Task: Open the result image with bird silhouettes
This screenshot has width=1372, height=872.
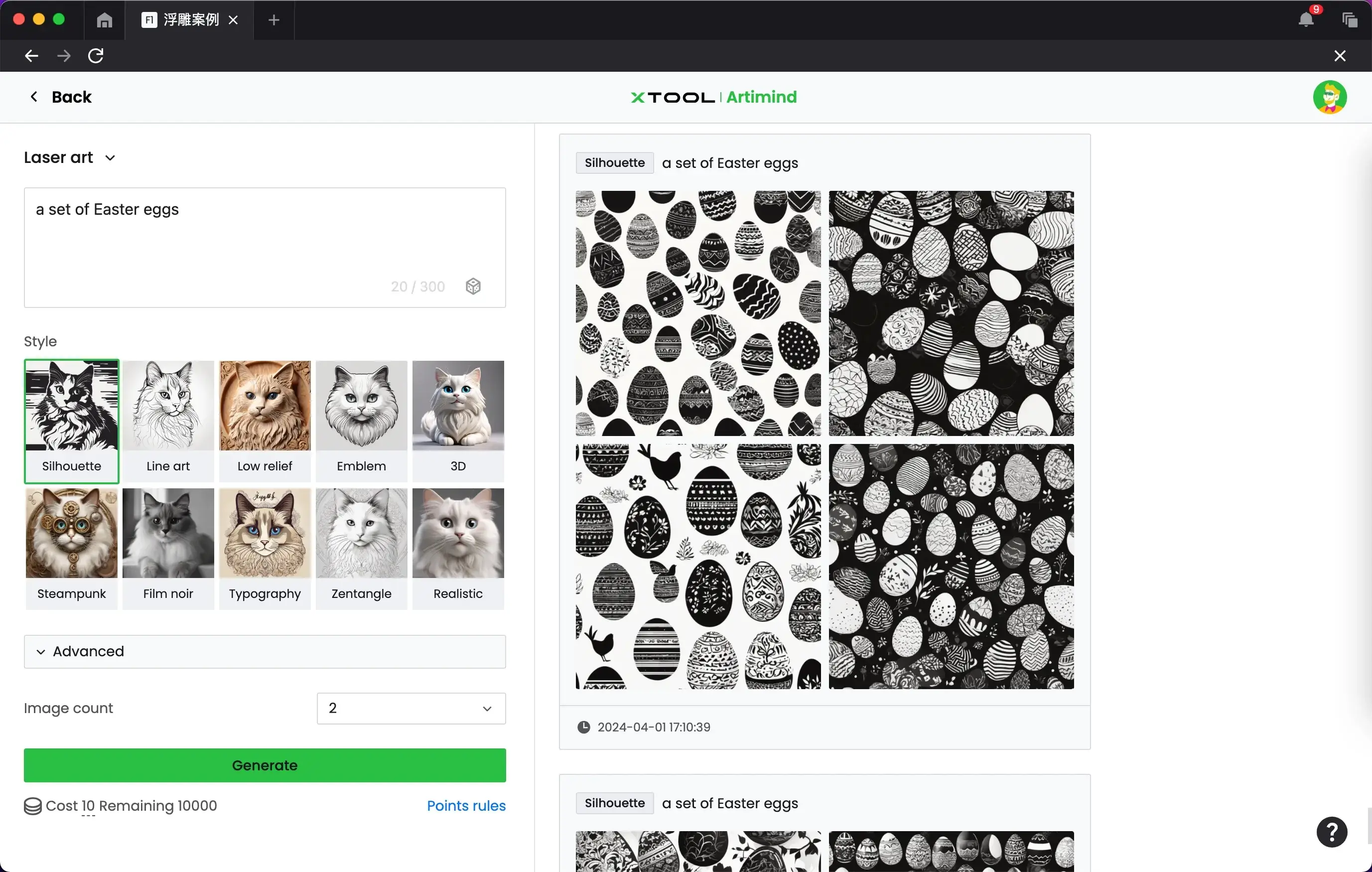Action: click(x=698, y=567)
